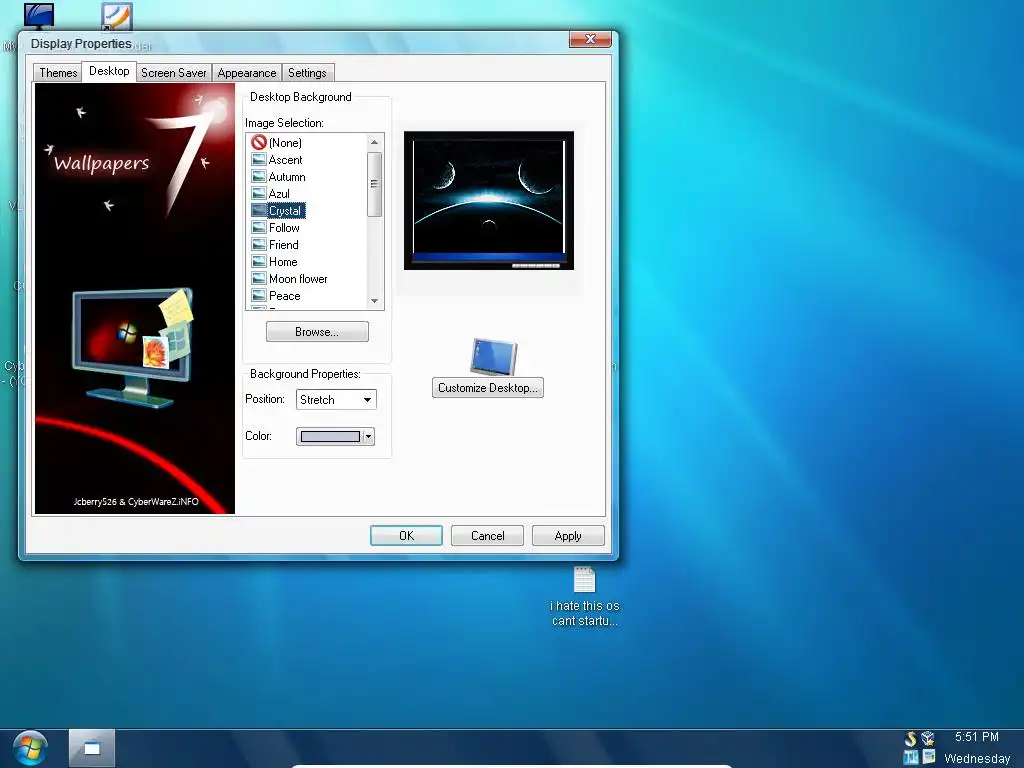The height and width of the screenshot is (768, 1024).
Task: Click the Home wallpaper icon
Action: [x=259, y=261]
